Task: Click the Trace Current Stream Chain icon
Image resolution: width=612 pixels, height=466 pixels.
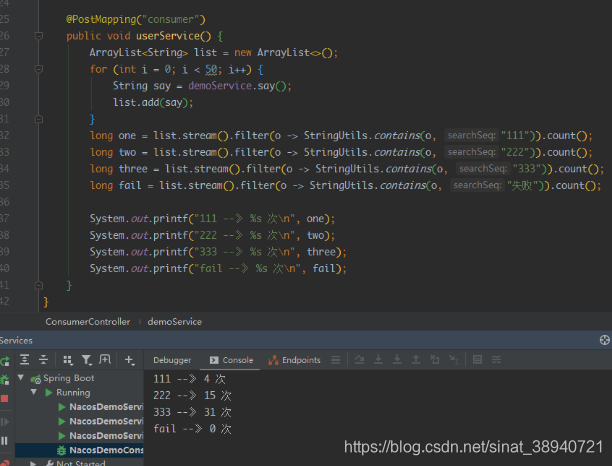Action: 496,360
